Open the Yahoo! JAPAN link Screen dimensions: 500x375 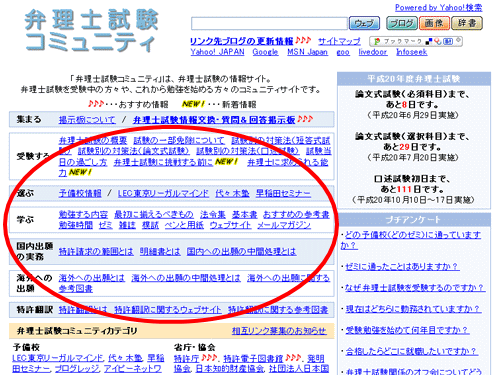tap(217, 52)
